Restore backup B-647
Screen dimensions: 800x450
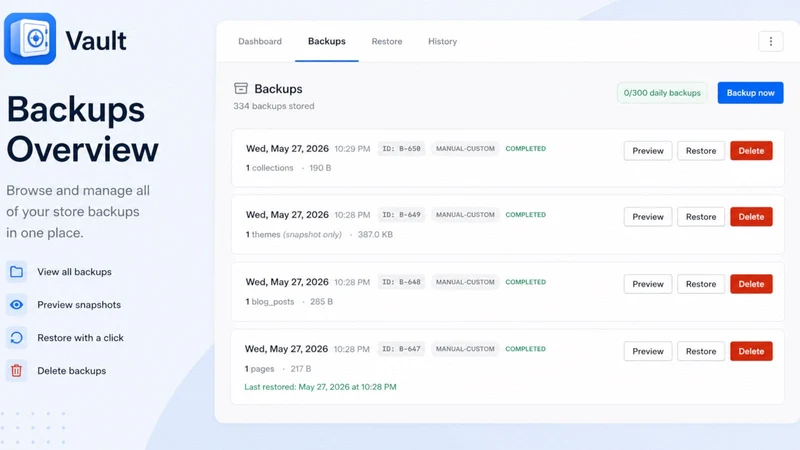pos(701,351)
